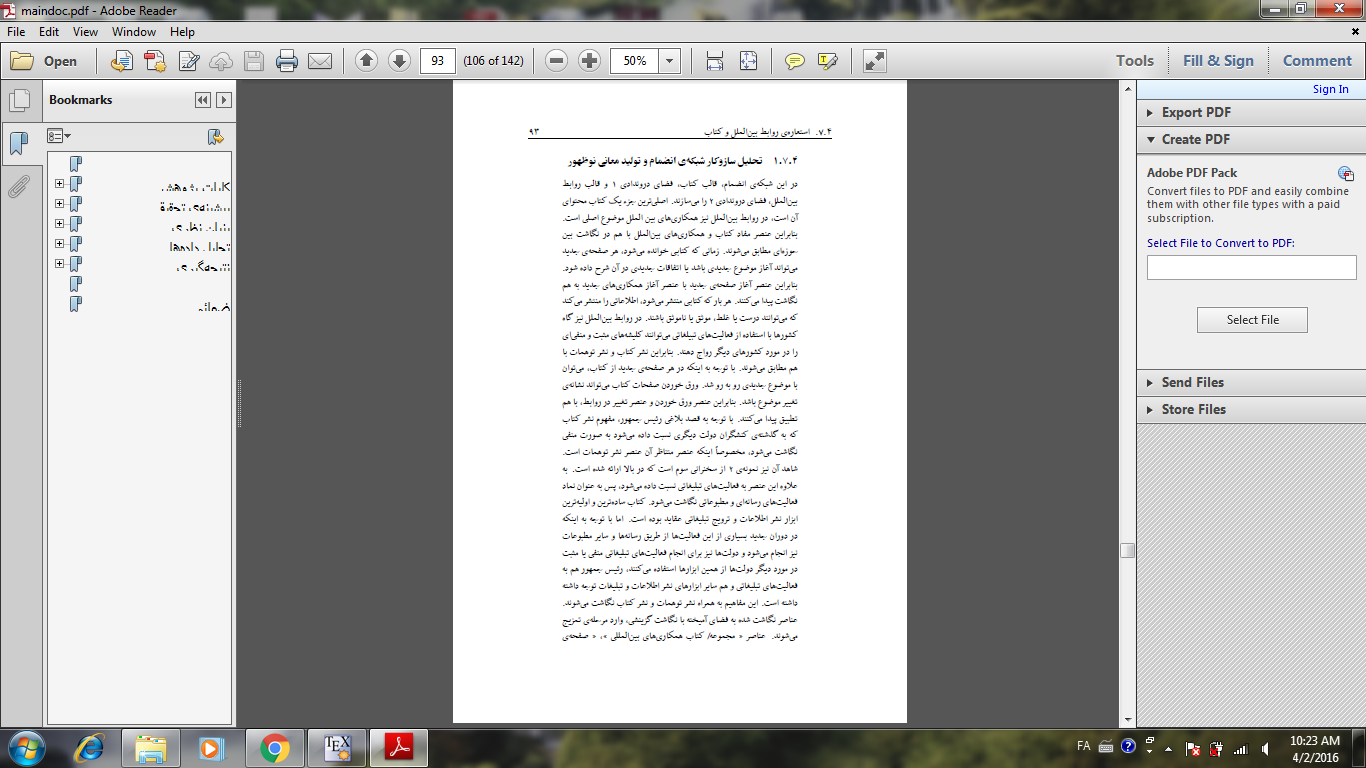This screenshot has width=1366, height=768.
Task: Go to the next page arrow
Action: coord(399,61)
